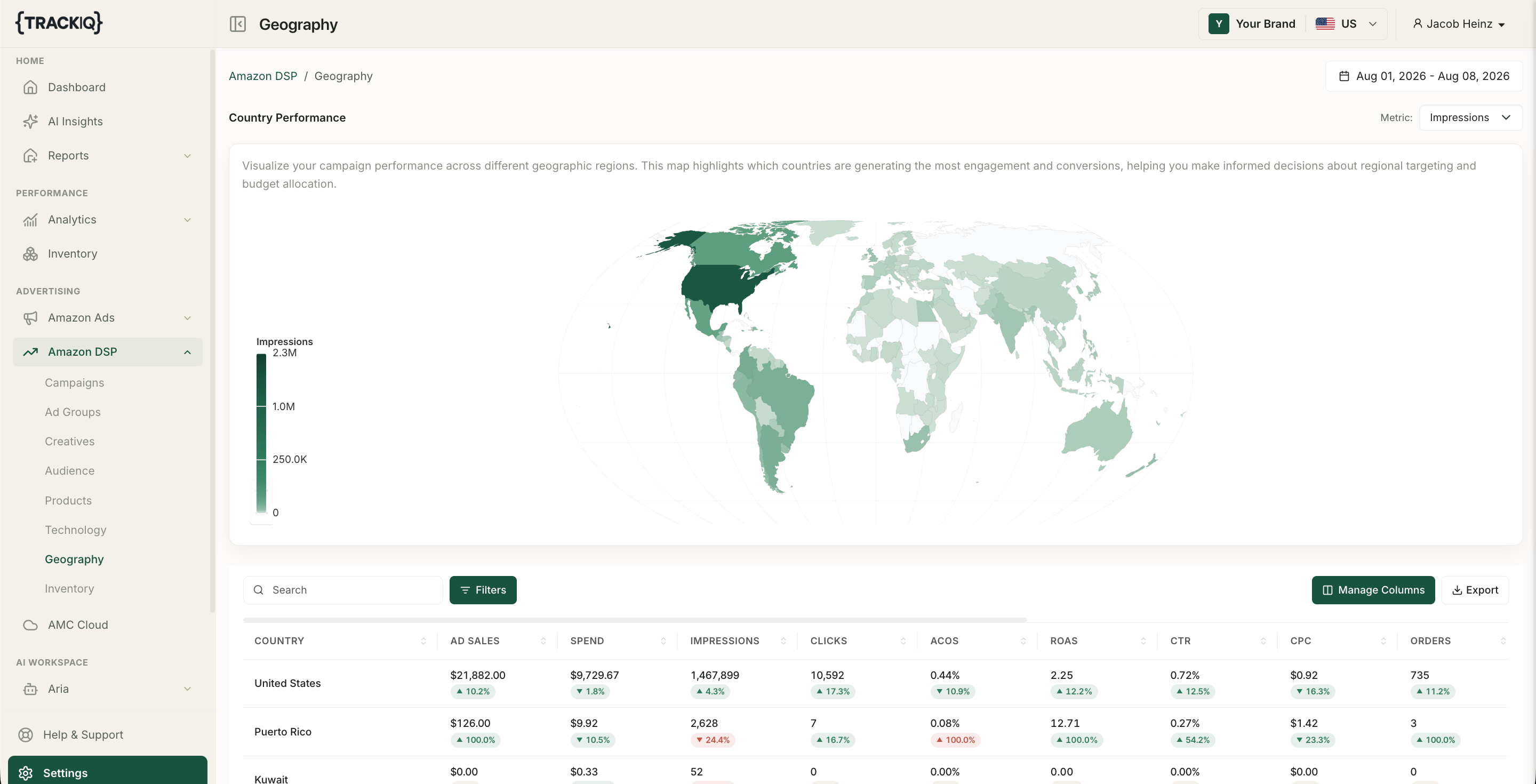Image resolution: width=1536 pixels, height=784 pixels.
Task: Click the Dashboard home icon
Action: [x=30, y=87]
